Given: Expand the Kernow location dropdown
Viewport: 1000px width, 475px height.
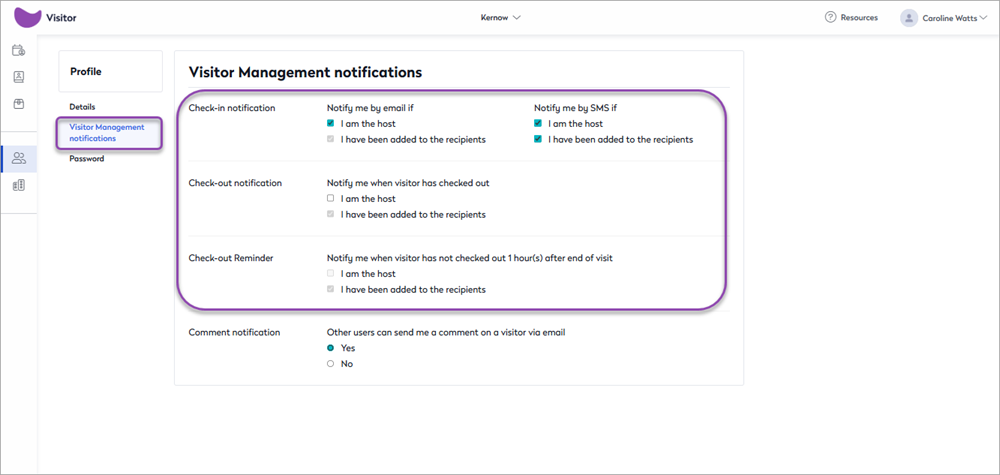Looking at the screenshot, I should pyautogui.click(x=501, y=17).
